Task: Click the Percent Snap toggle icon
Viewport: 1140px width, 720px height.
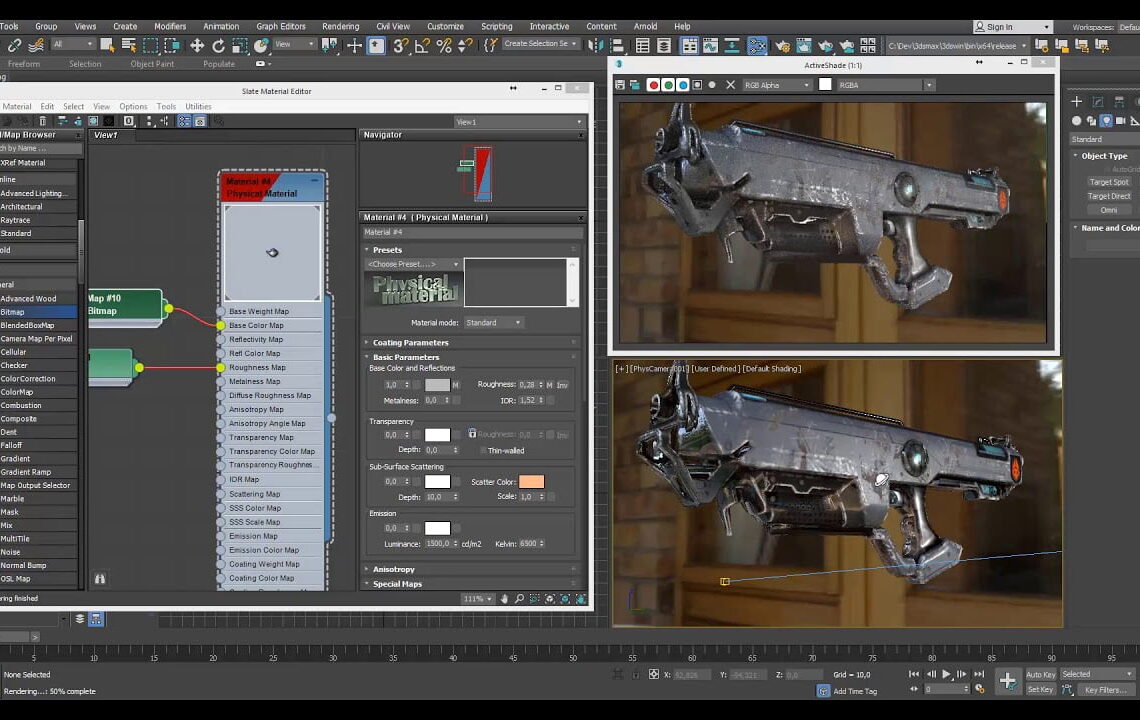Action: click(444, 46)
